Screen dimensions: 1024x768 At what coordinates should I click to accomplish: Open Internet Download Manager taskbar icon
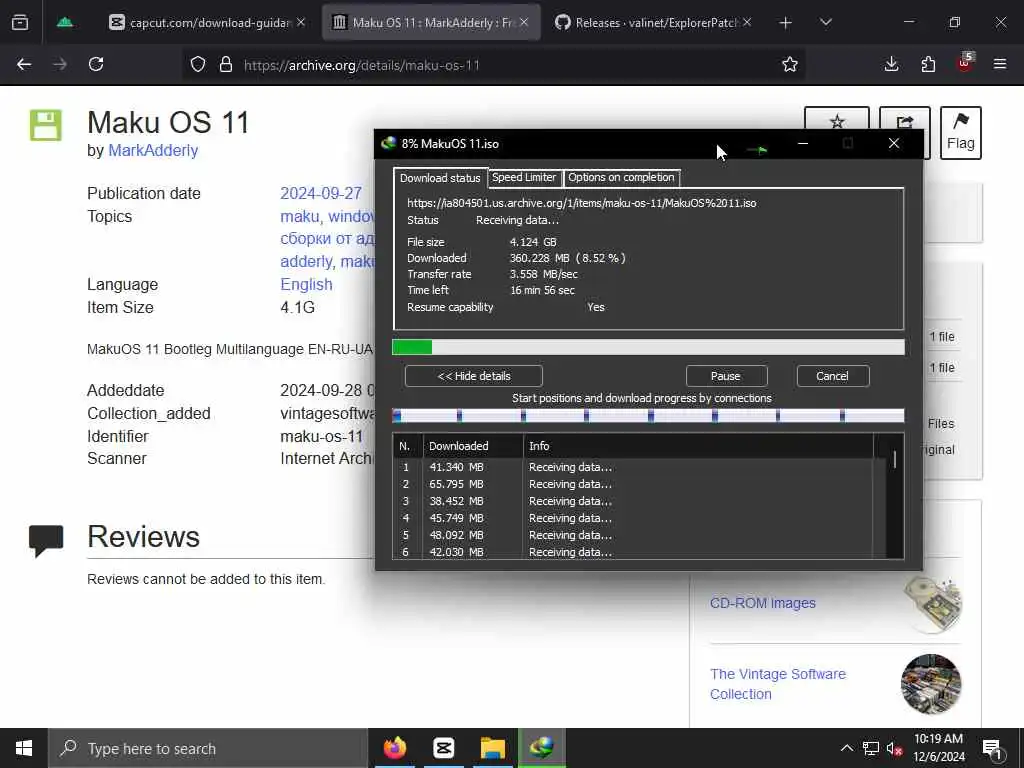coord(542,748)
